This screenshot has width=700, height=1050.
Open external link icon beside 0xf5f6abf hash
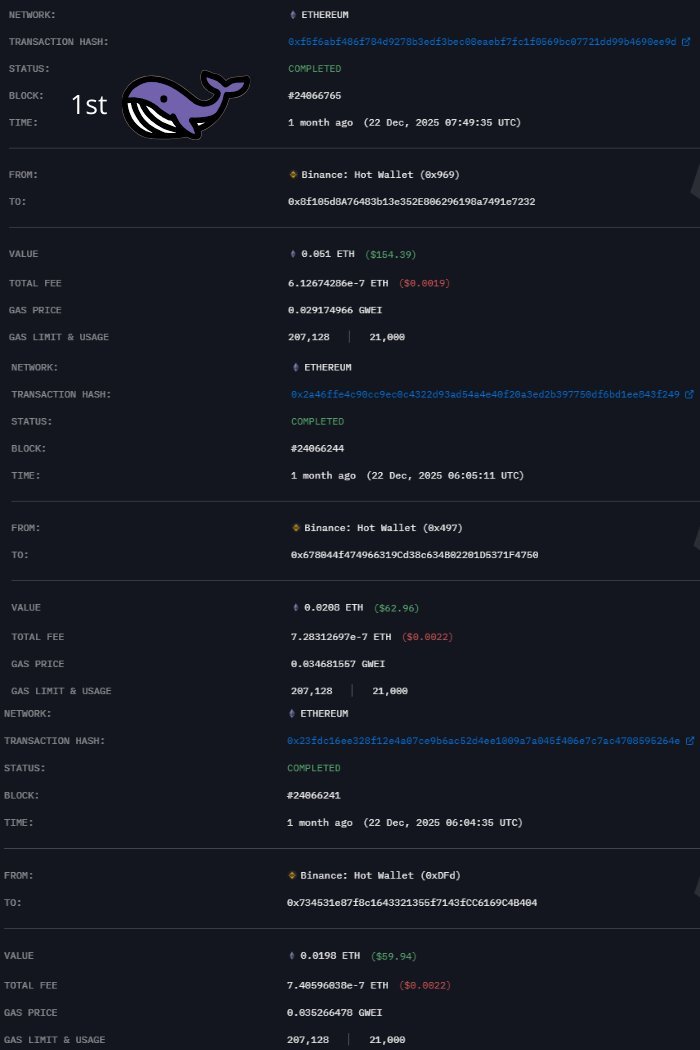point(686,42)
